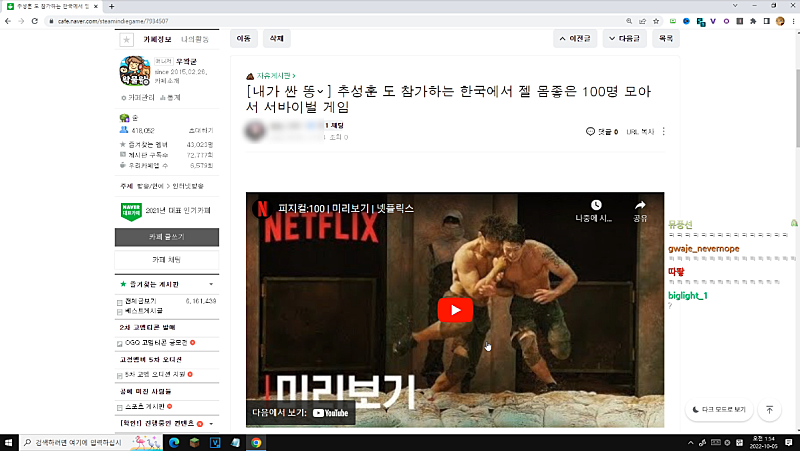Screen dimensions: 800x451
Task: Toggle dark mode with 다크 모드로 보기
Action: [x=719, y=410]
